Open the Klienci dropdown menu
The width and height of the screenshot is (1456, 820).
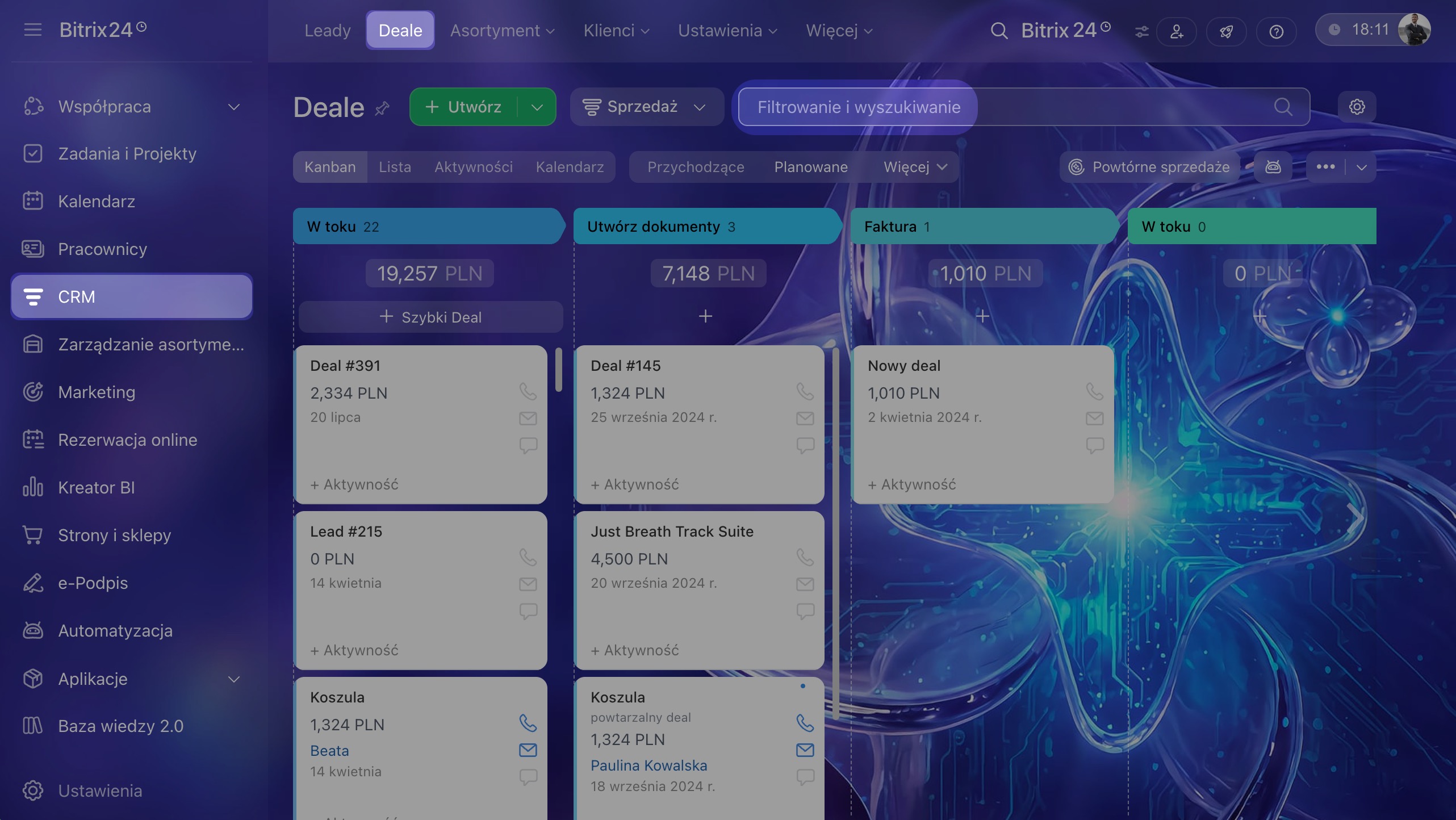click(x=616, y=31)
